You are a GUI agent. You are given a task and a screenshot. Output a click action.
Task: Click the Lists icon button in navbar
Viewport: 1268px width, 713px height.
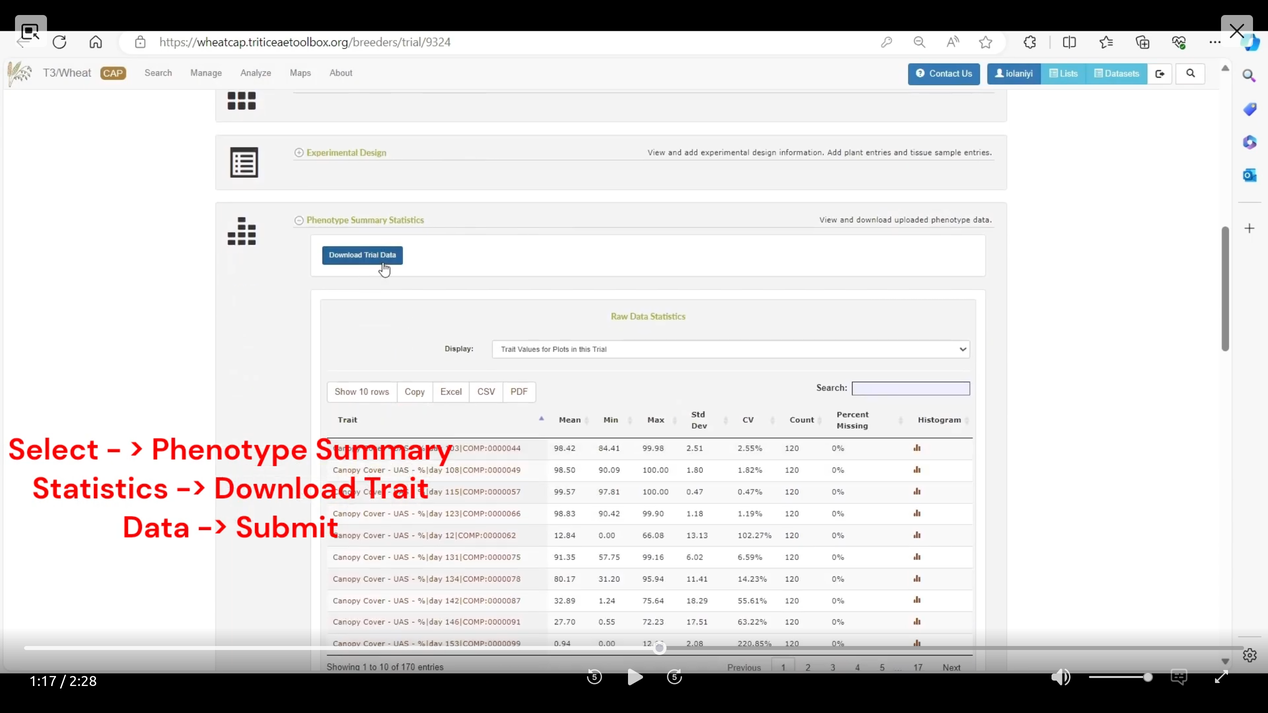(x=1064, y=73)
